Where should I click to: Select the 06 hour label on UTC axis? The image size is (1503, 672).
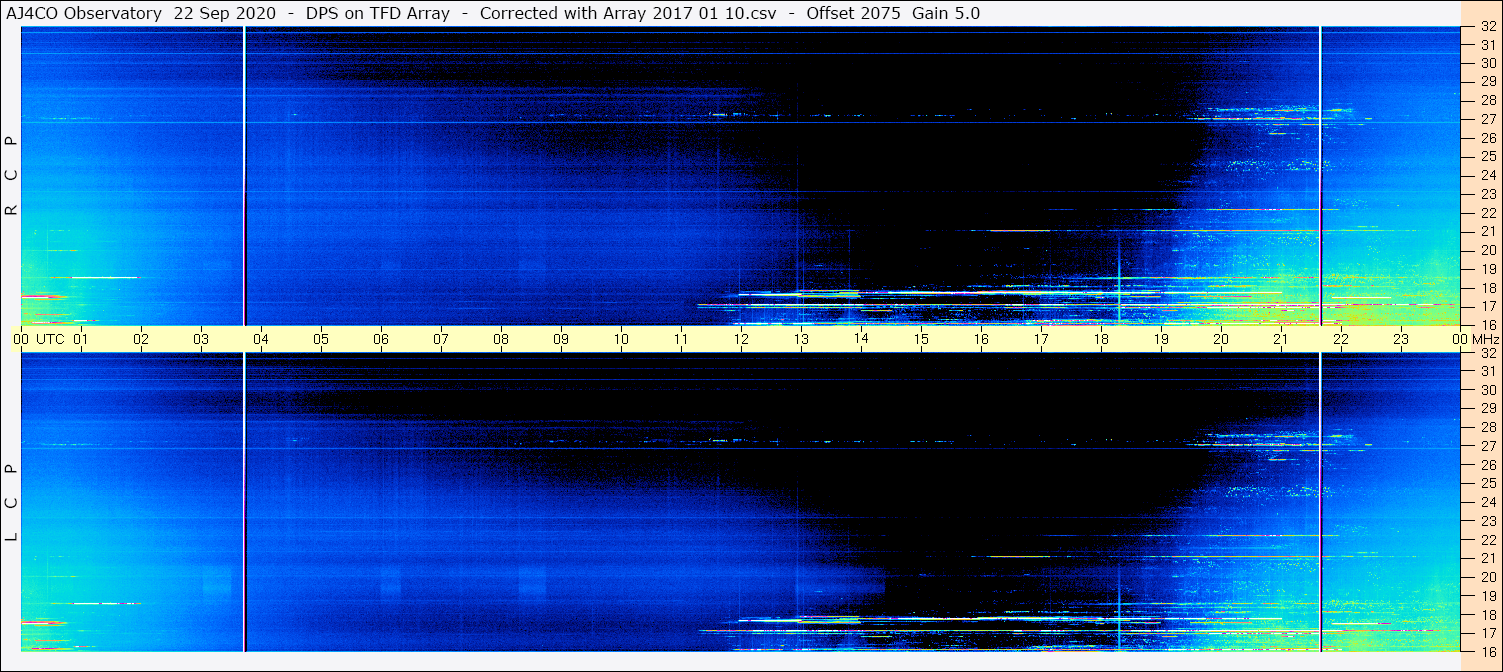point(381,339)
